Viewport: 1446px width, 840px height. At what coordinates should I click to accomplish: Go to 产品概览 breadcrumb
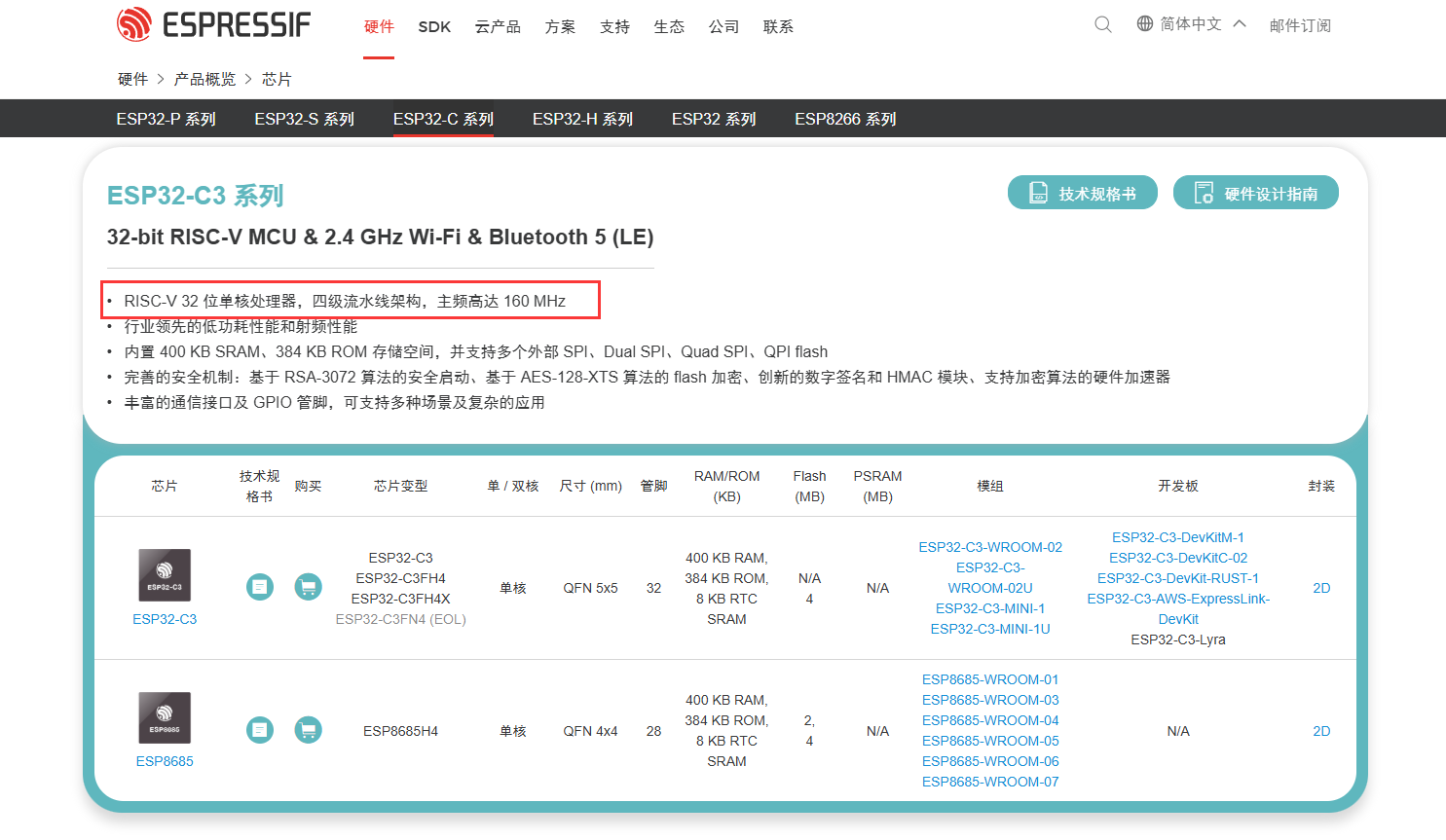[x=204, y=79]
